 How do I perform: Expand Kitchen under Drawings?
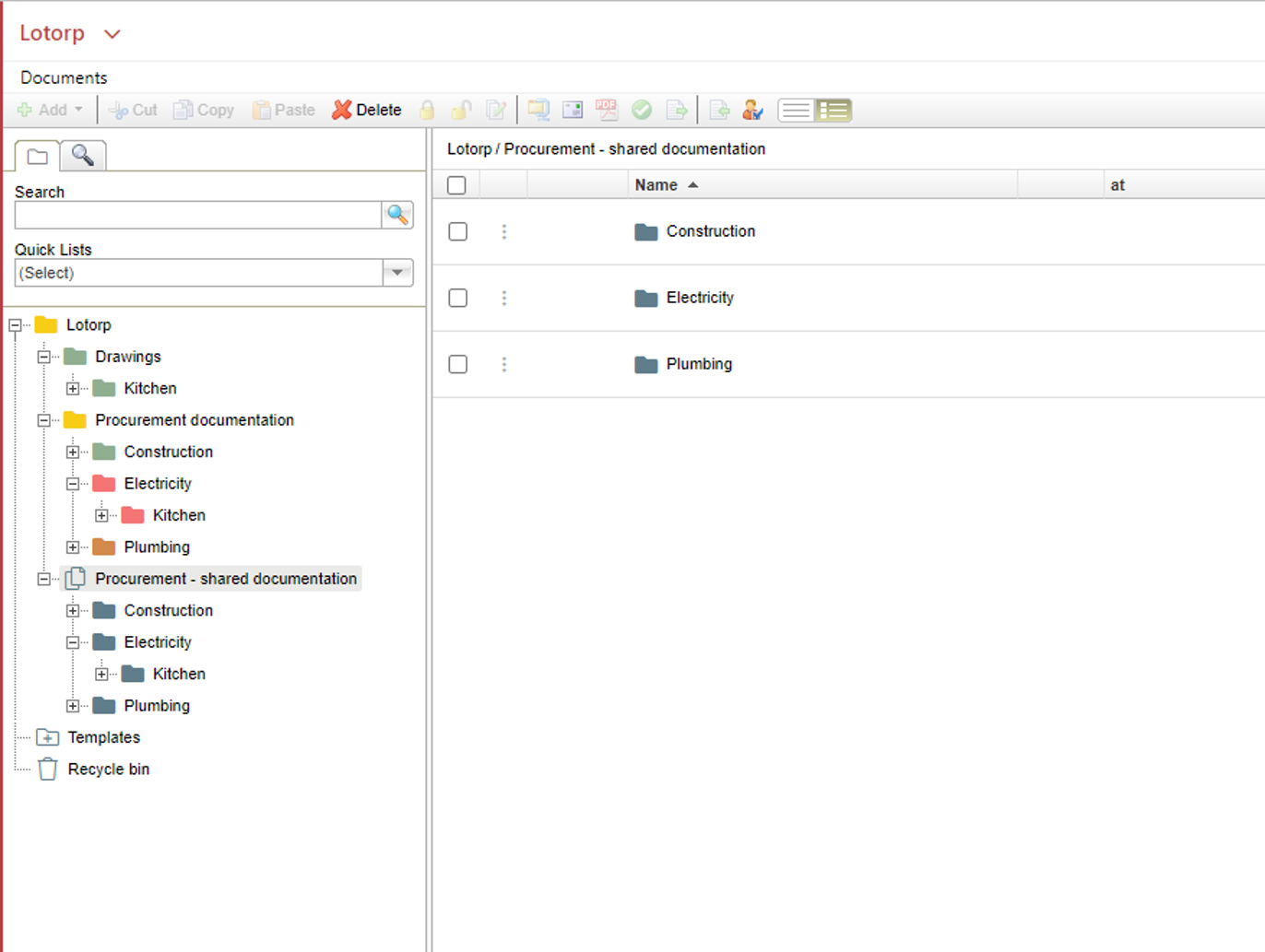coord(73,389)
